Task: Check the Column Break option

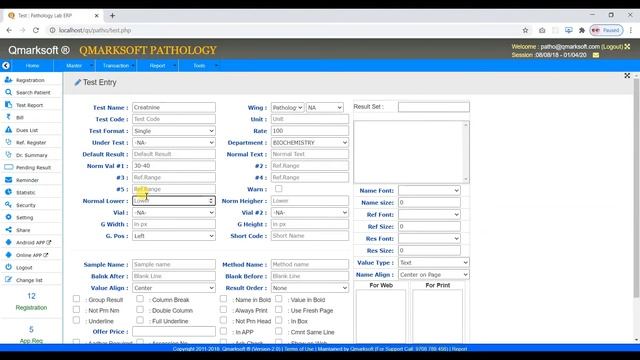Action: coord(140,299)
